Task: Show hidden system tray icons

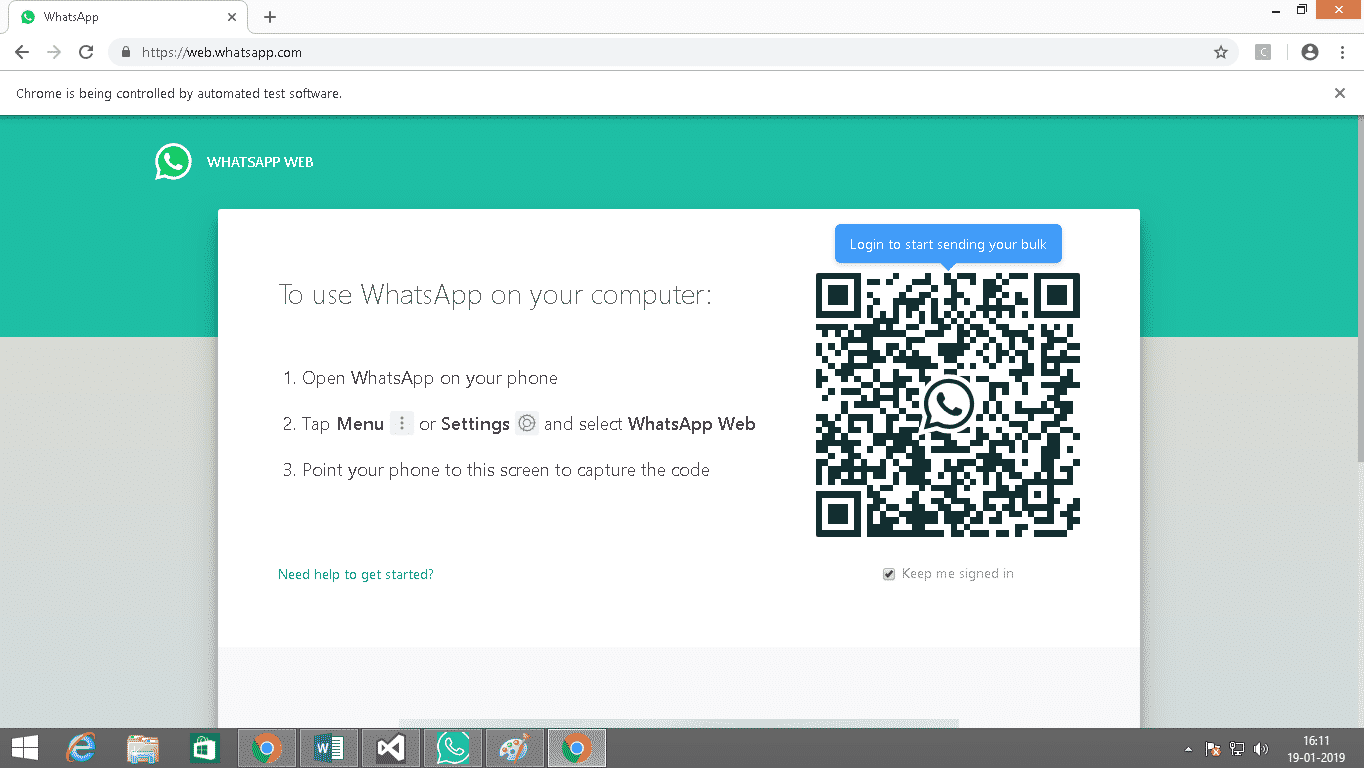Action: click(x=1188, y=749)
